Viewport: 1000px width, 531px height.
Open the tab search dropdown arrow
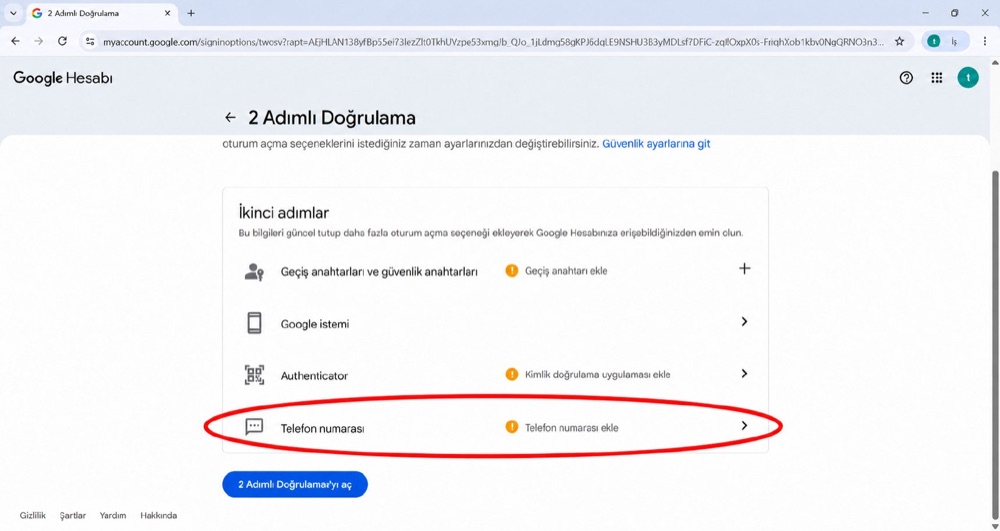coord(13,13)
